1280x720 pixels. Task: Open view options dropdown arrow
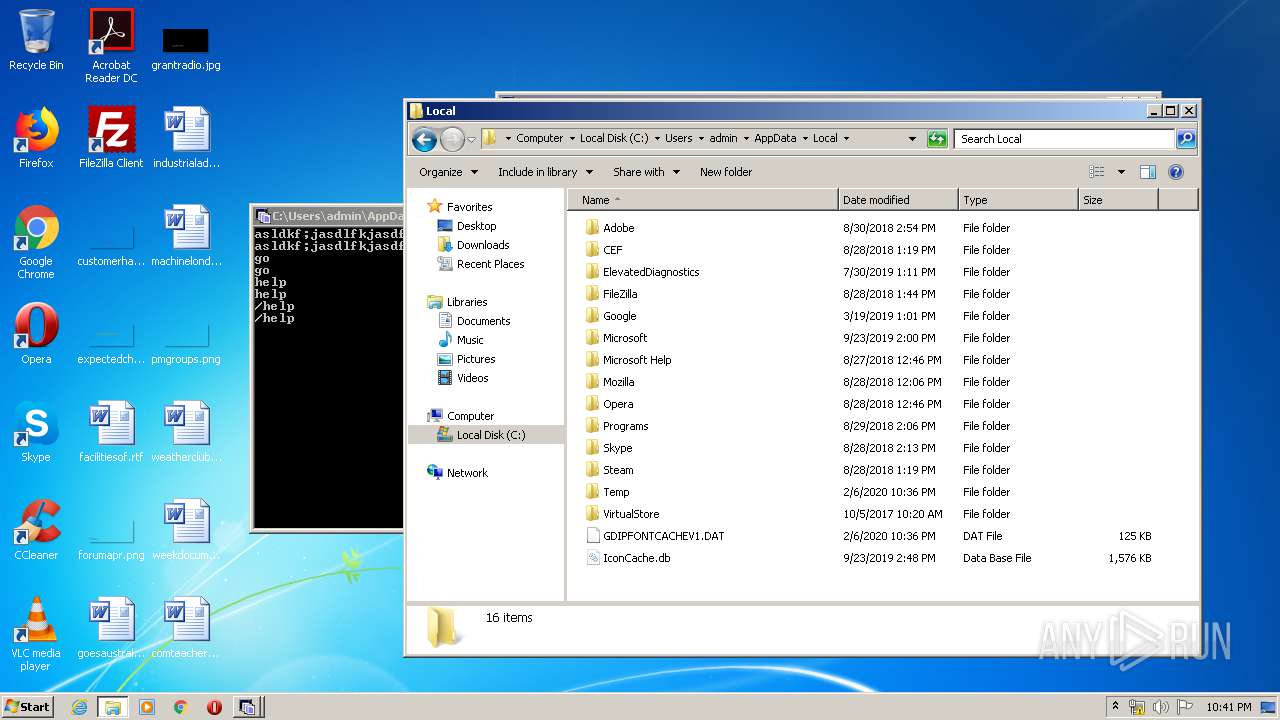(1121, 172)
